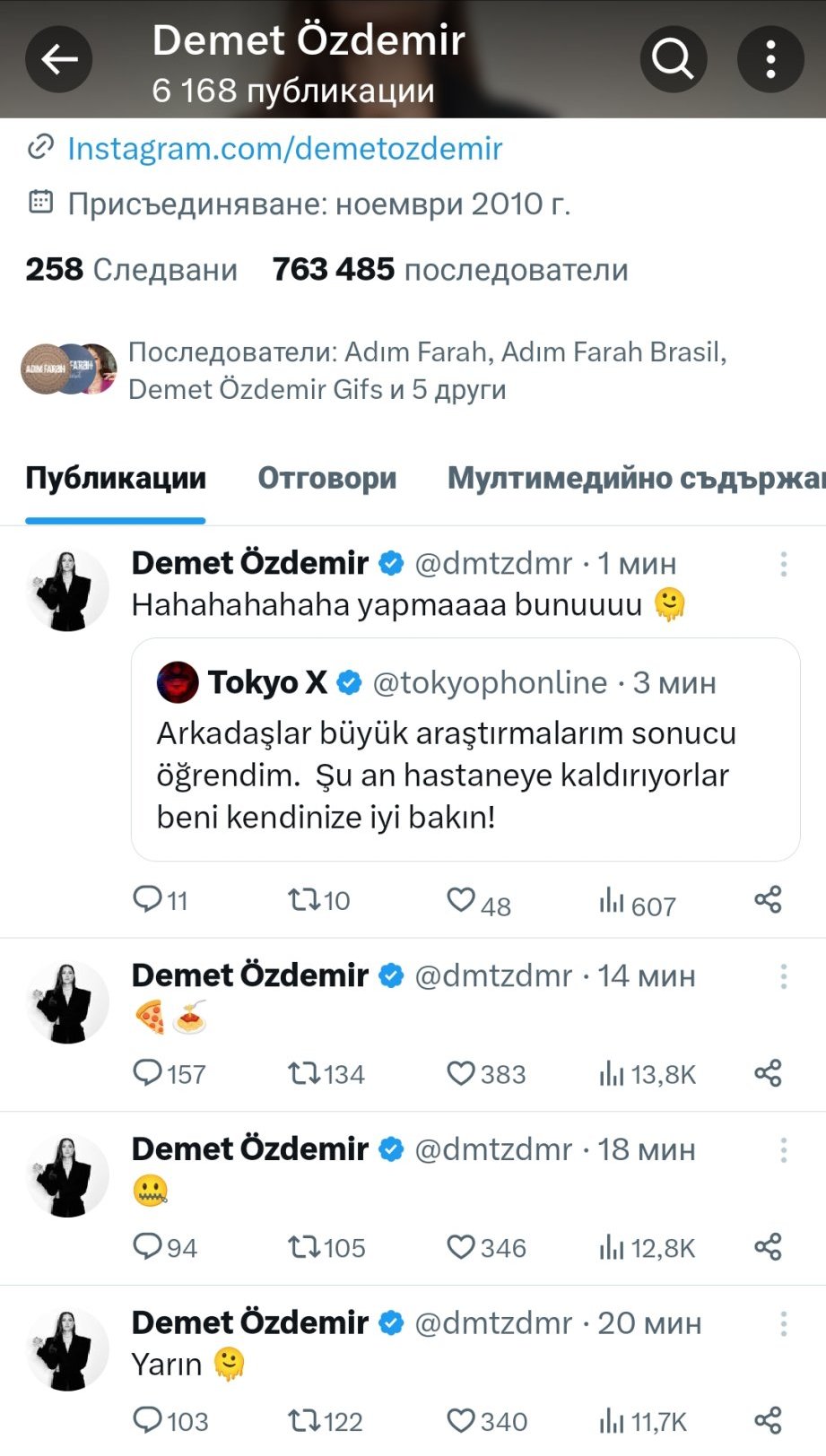Open the profile overflow menu in header
Screen dimensions: 826x1456
770,60
